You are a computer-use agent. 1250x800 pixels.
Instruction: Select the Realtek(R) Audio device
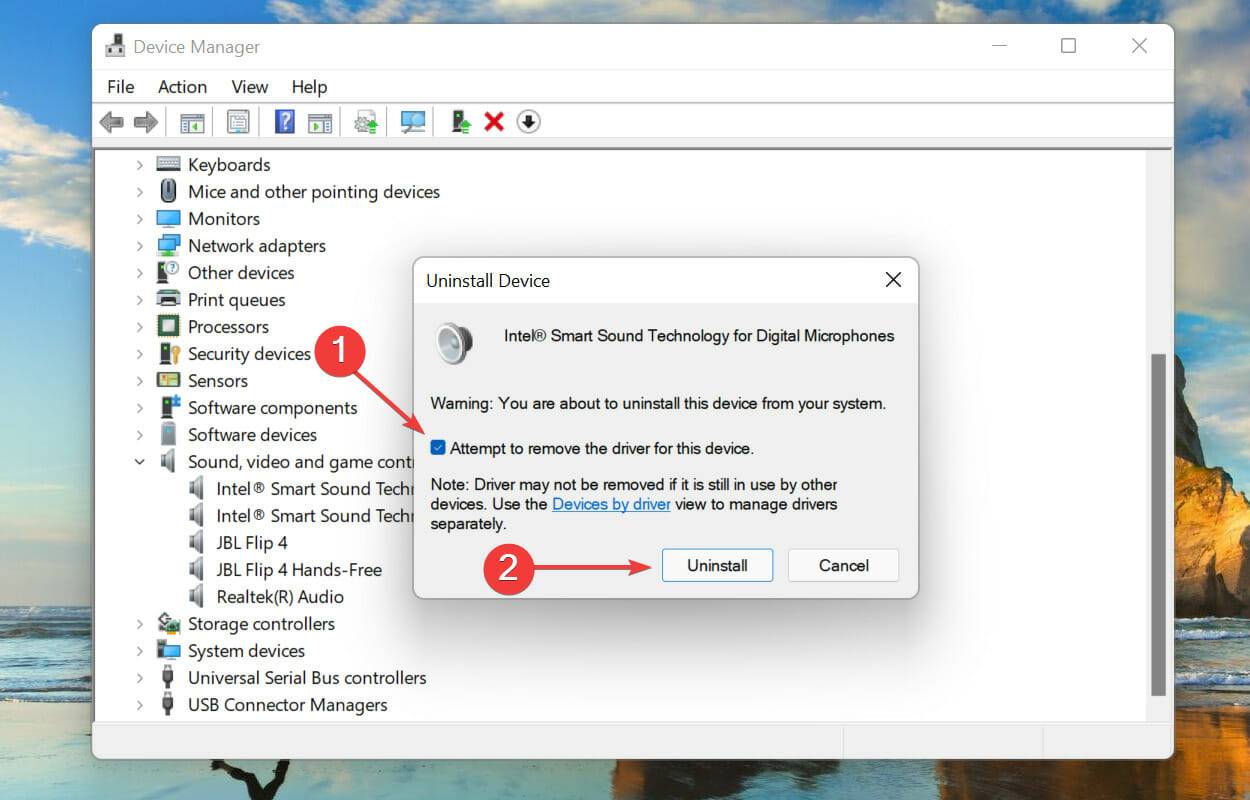tap(281, 596)
